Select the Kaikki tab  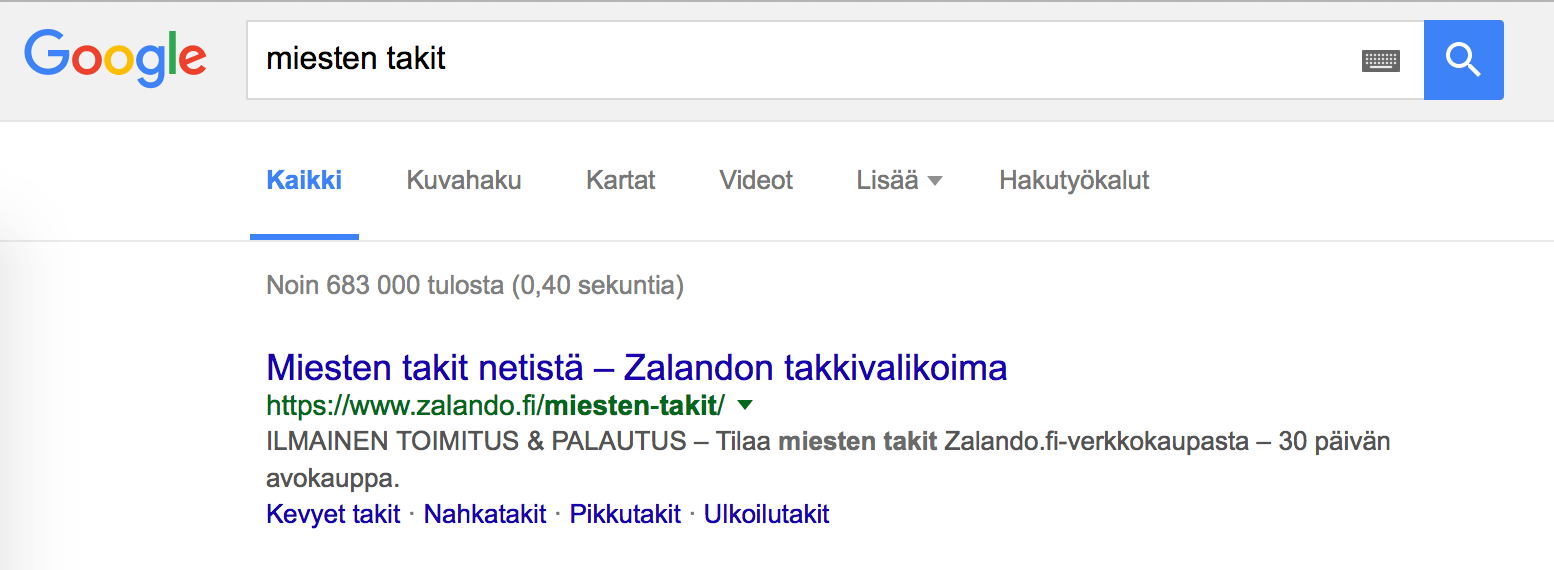pos(304,181)
